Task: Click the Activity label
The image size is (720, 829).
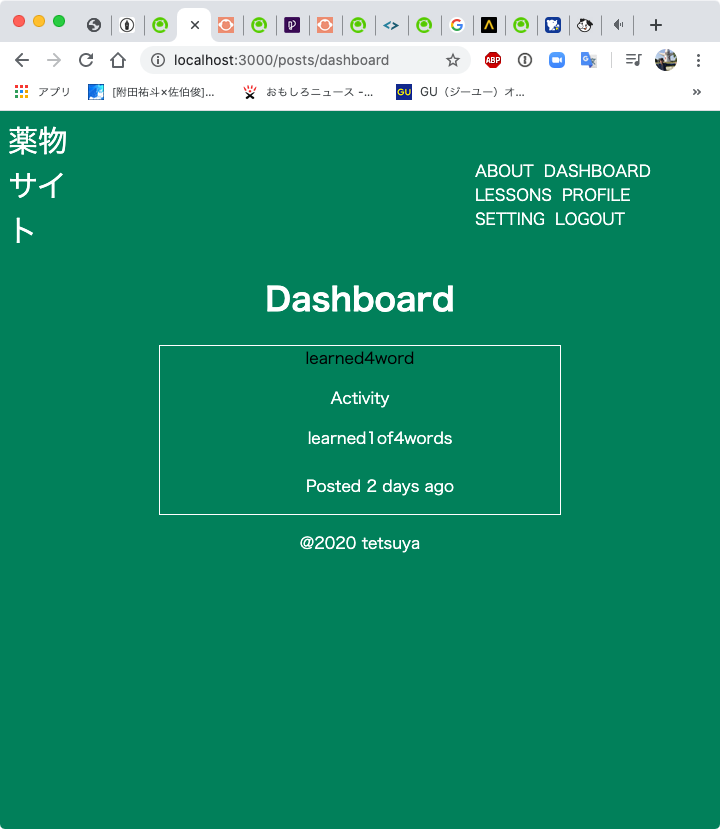Action: tap(359, 398)
